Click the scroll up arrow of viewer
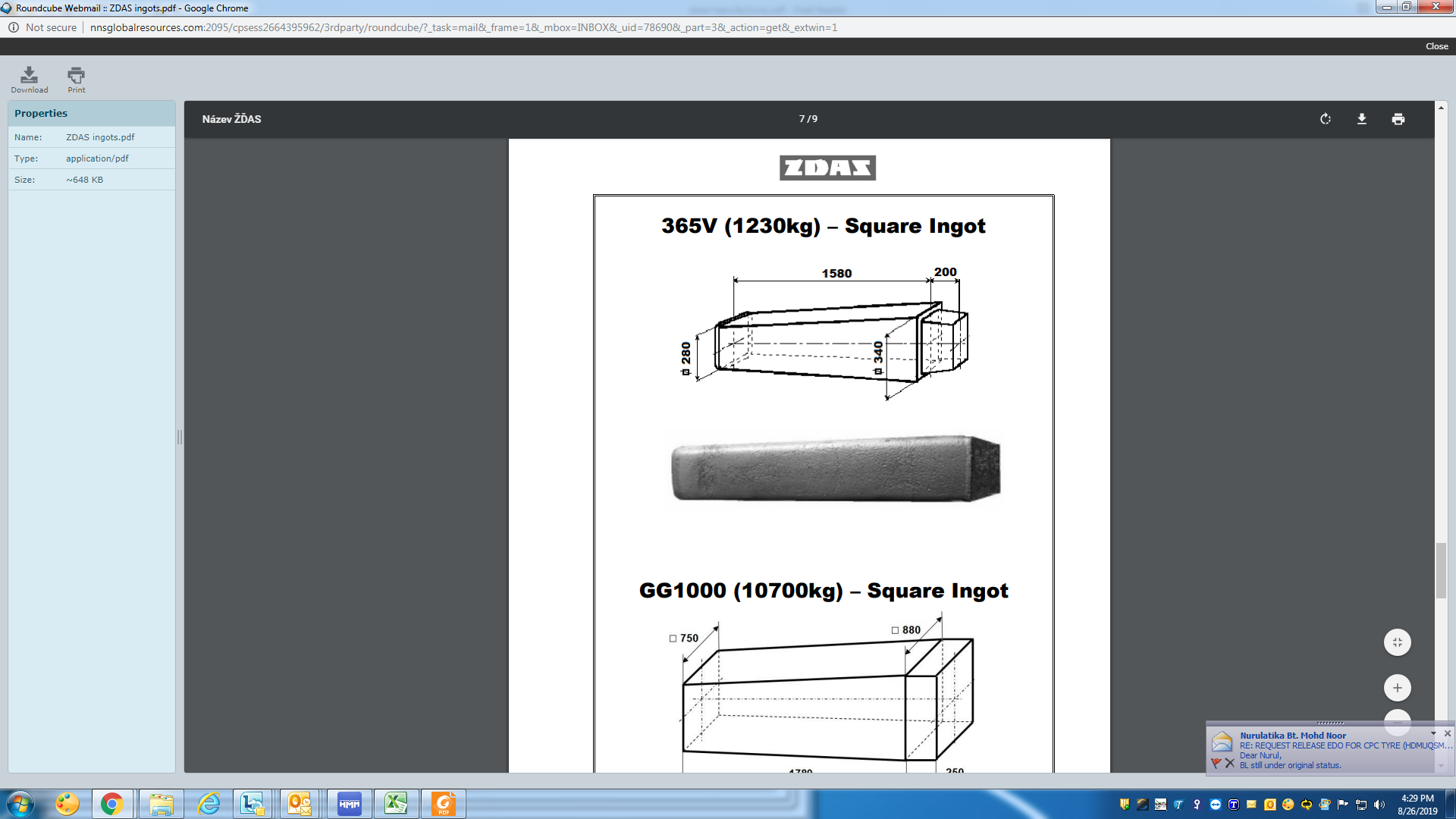Image resolution: width=1456 pixels, height=819 pixels. coord(1441,108)
